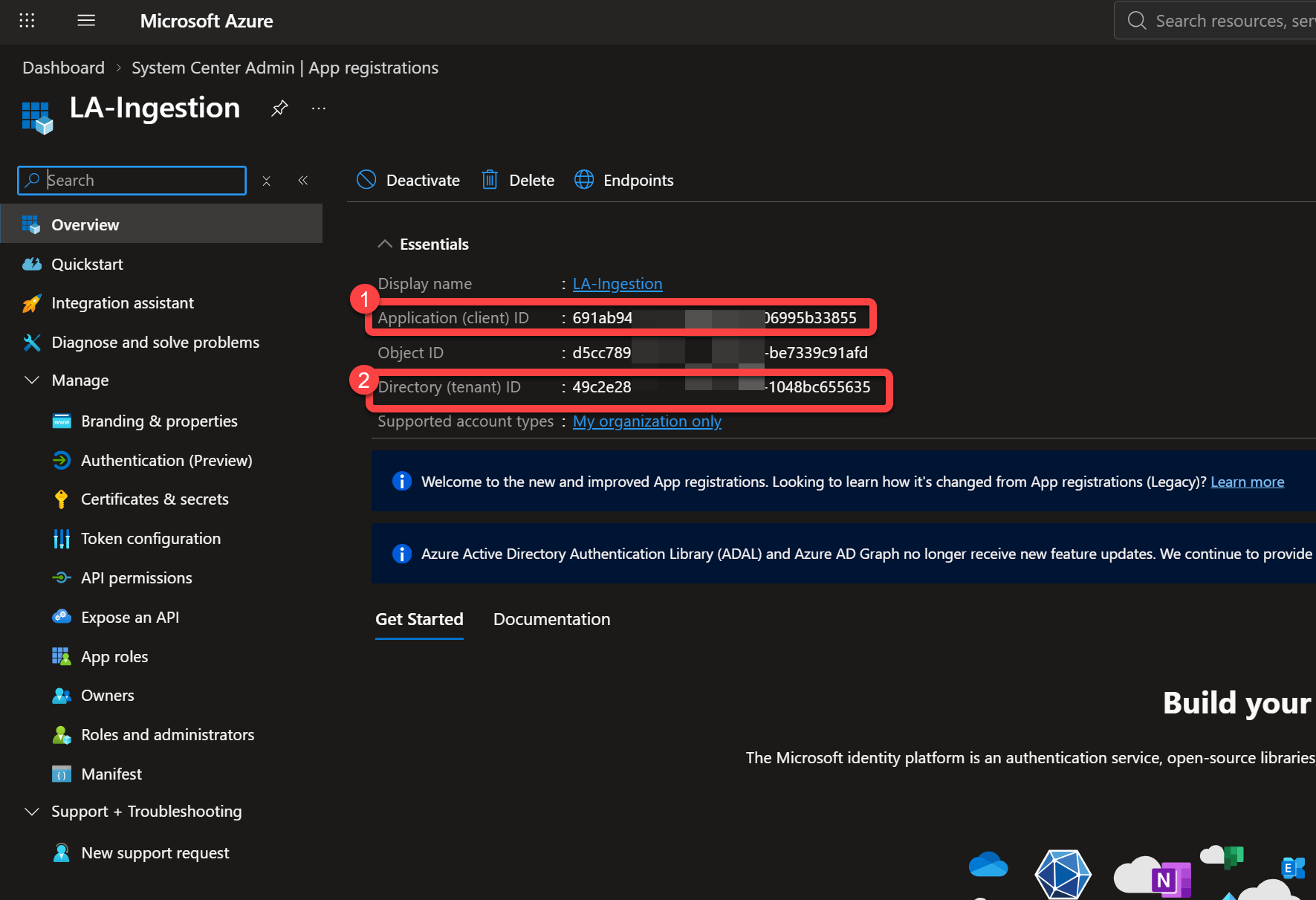
Task: Select the Directory (tenant) ID value
Action: [x=722, y=387]
